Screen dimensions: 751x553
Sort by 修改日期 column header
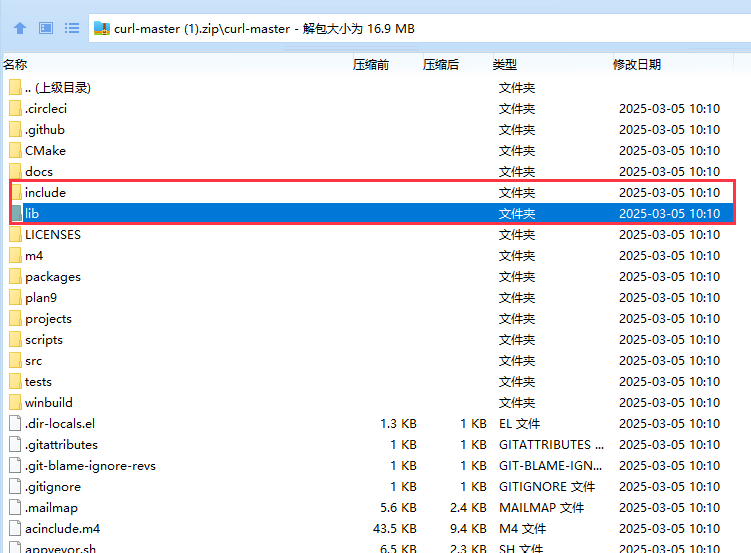[x=637, y=64]
